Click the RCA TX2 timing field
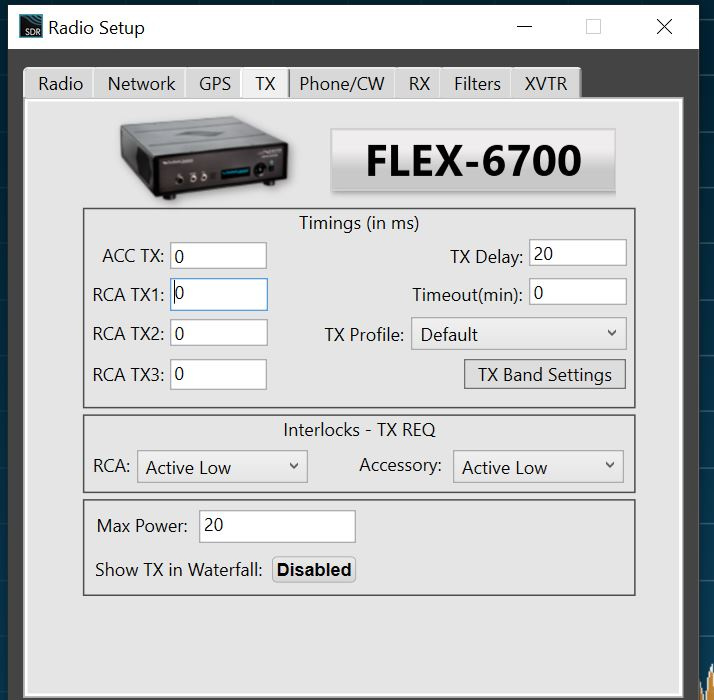The width and height of the screenshot is (714, 700). (x=219, y=332)
